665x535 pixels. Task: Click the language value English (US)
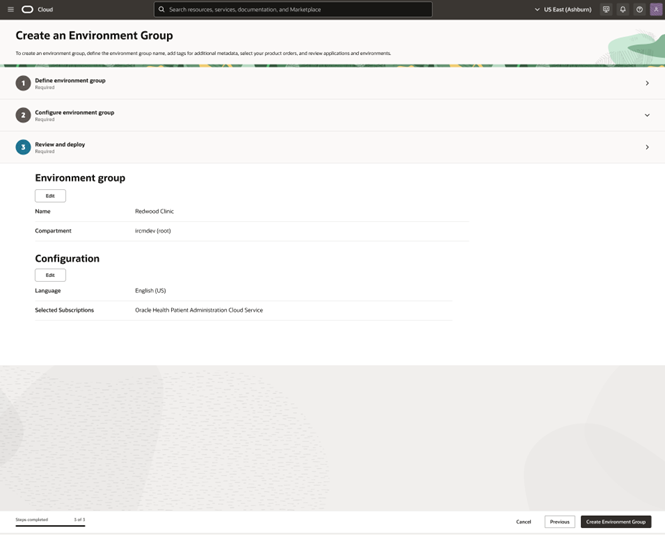click(151, 291)
